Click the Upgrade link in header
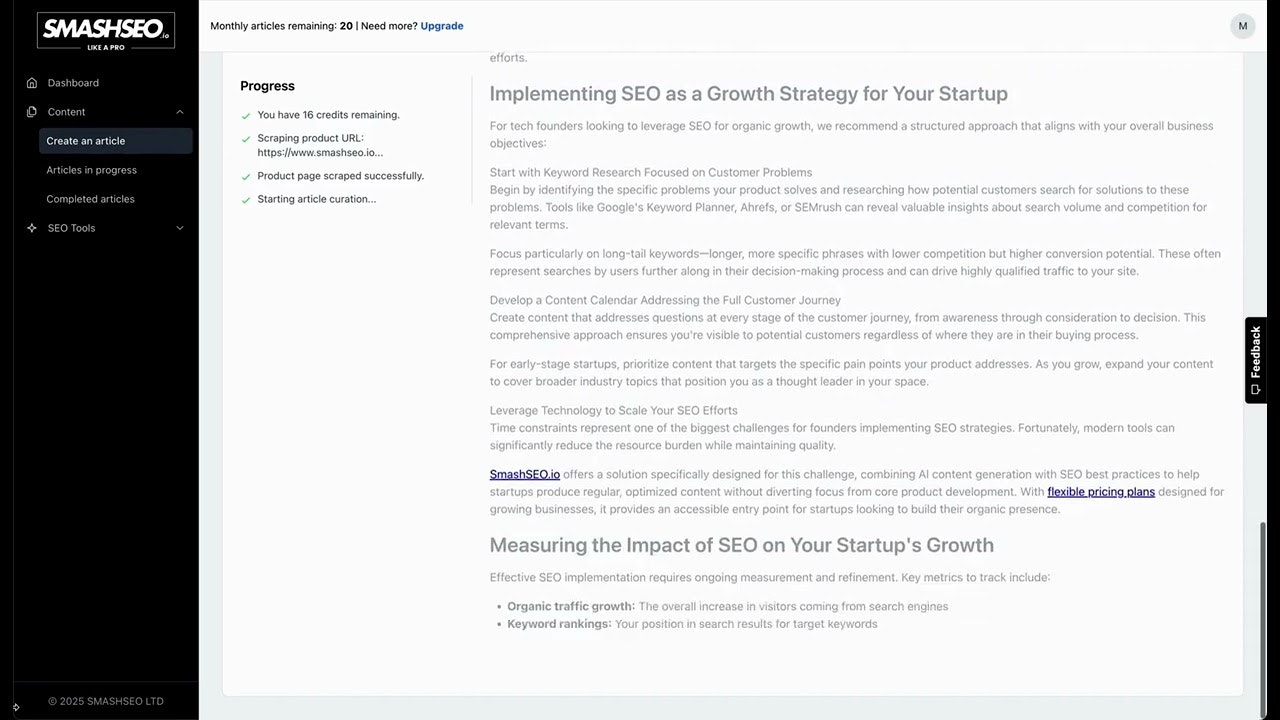The image size is (1280, 720). click(x=442, y=26)
